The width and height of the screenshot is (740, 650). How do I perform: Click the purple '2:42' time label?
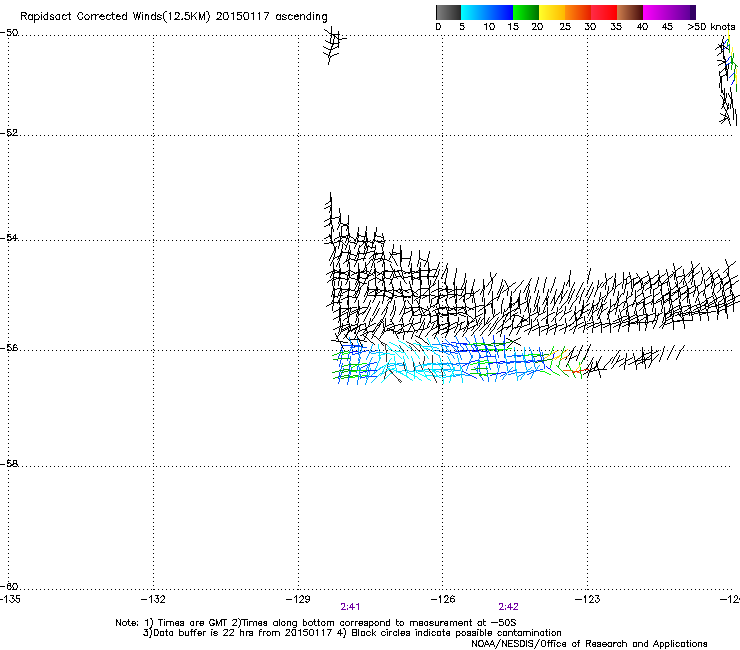pyautogui.click(x=508, y=607)
